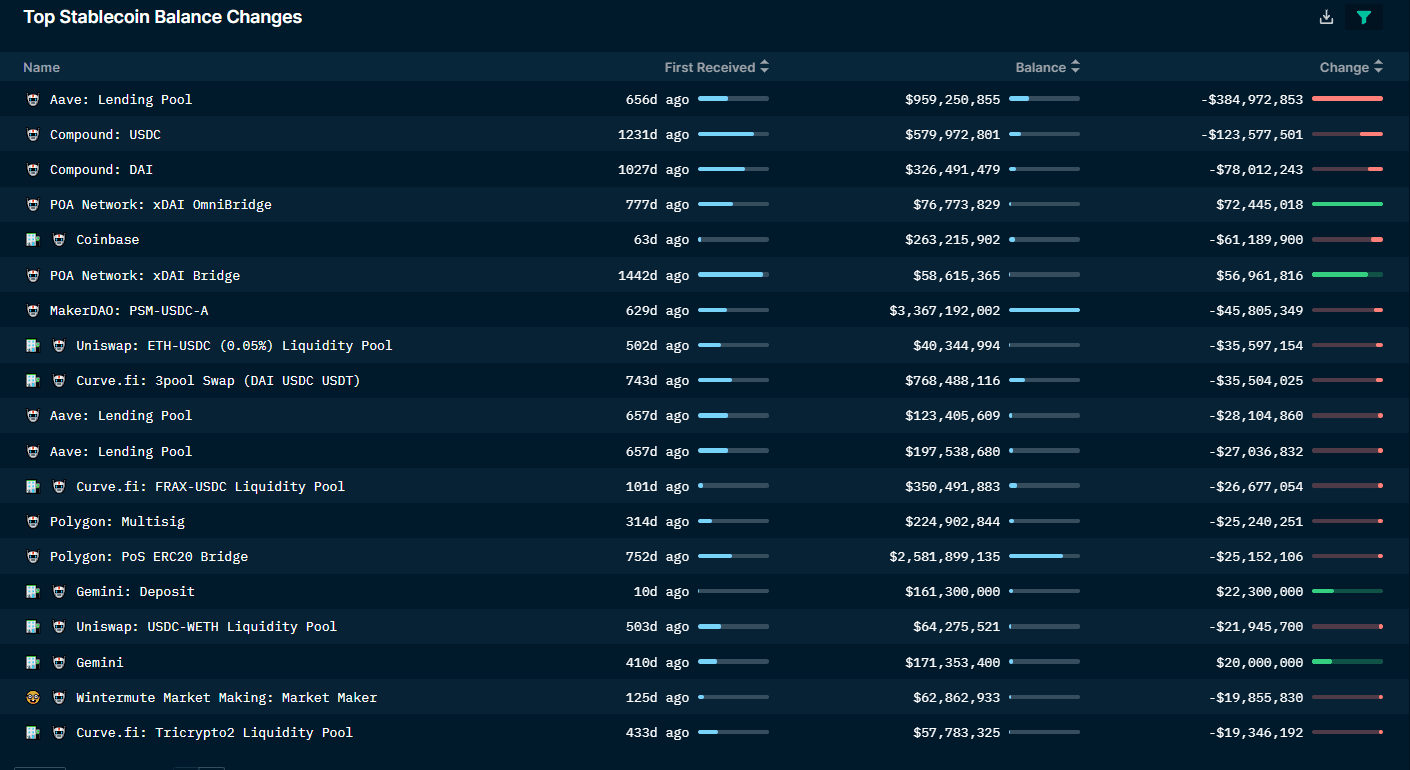Click building icon in Uniswap ETH-USDC row
Screen dimensions: 1410x770
(33, 346)
